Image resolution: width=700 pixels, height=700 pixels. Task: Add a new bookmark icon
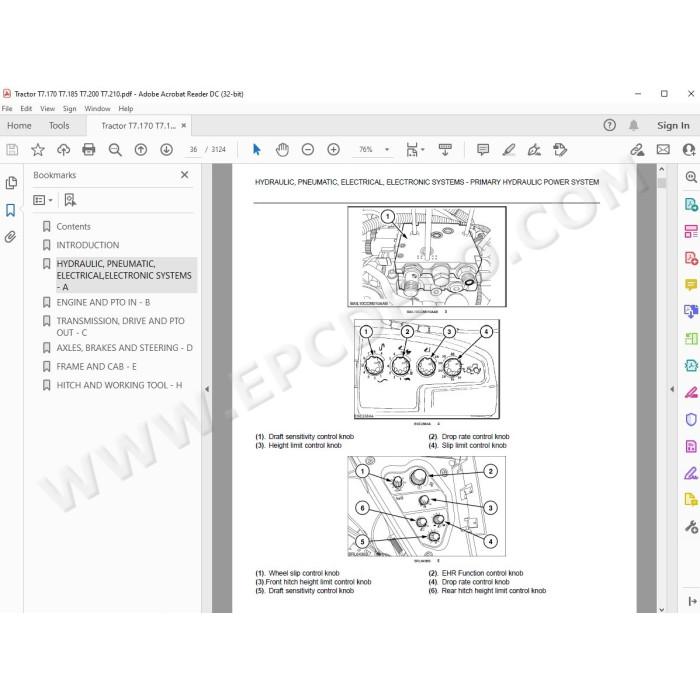point(70,200)
